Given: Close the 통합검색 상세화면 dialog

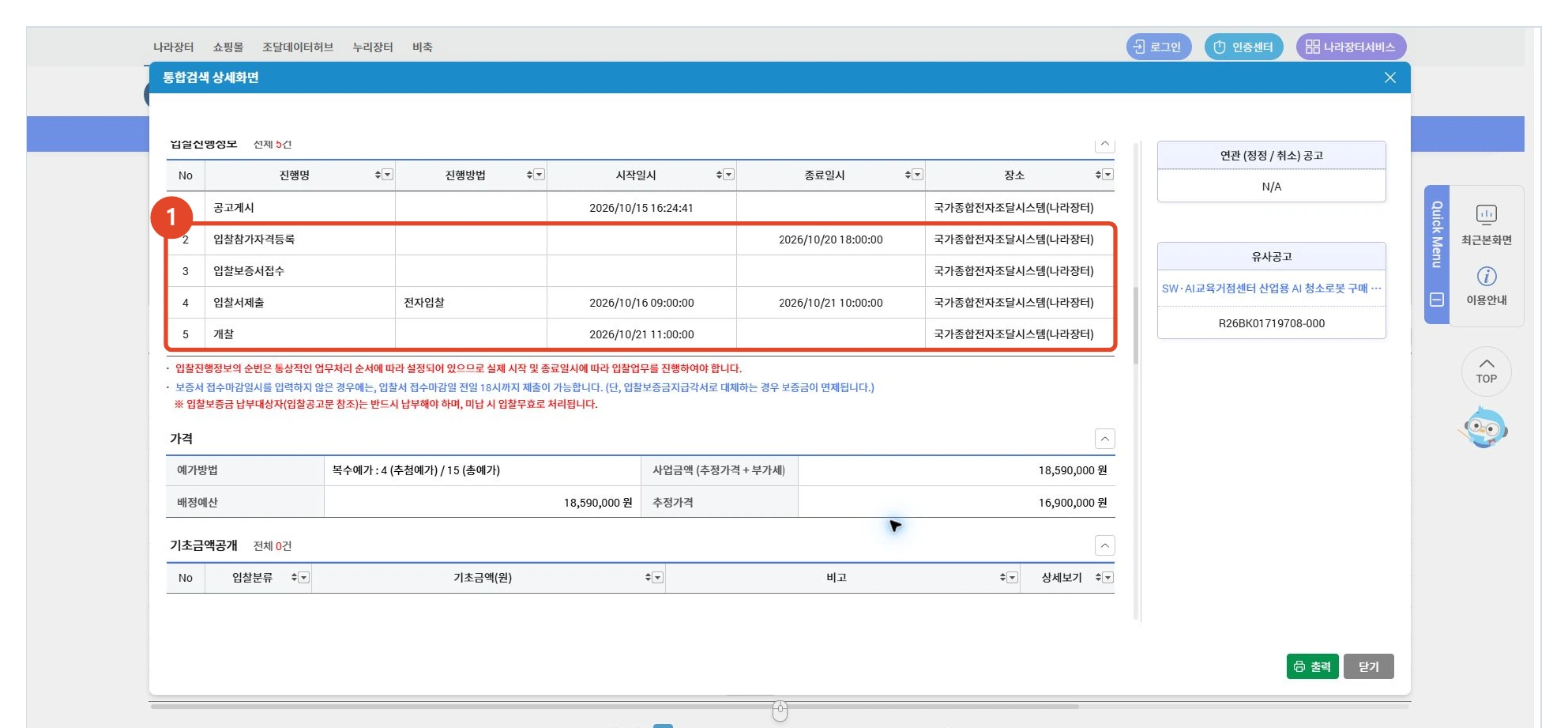Looking at the screenshot, I should pyautogui.click(x=1389, y=77).
